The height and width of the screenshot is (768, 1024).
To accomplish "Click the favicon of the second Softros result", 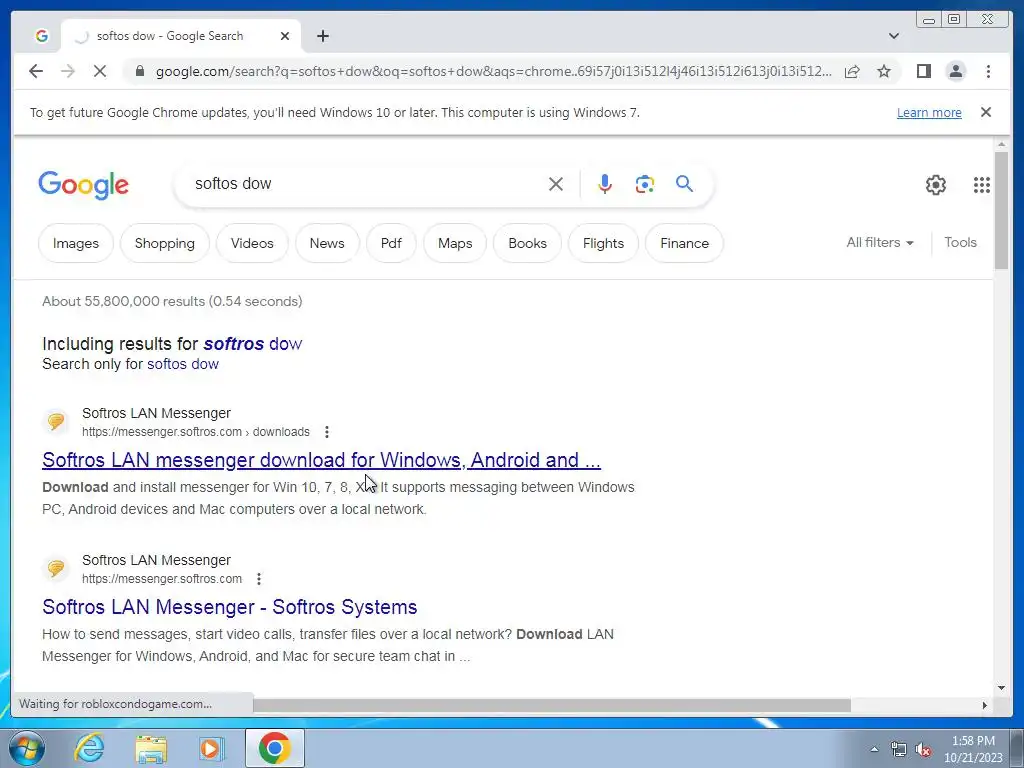I will (x=56, y=569).
